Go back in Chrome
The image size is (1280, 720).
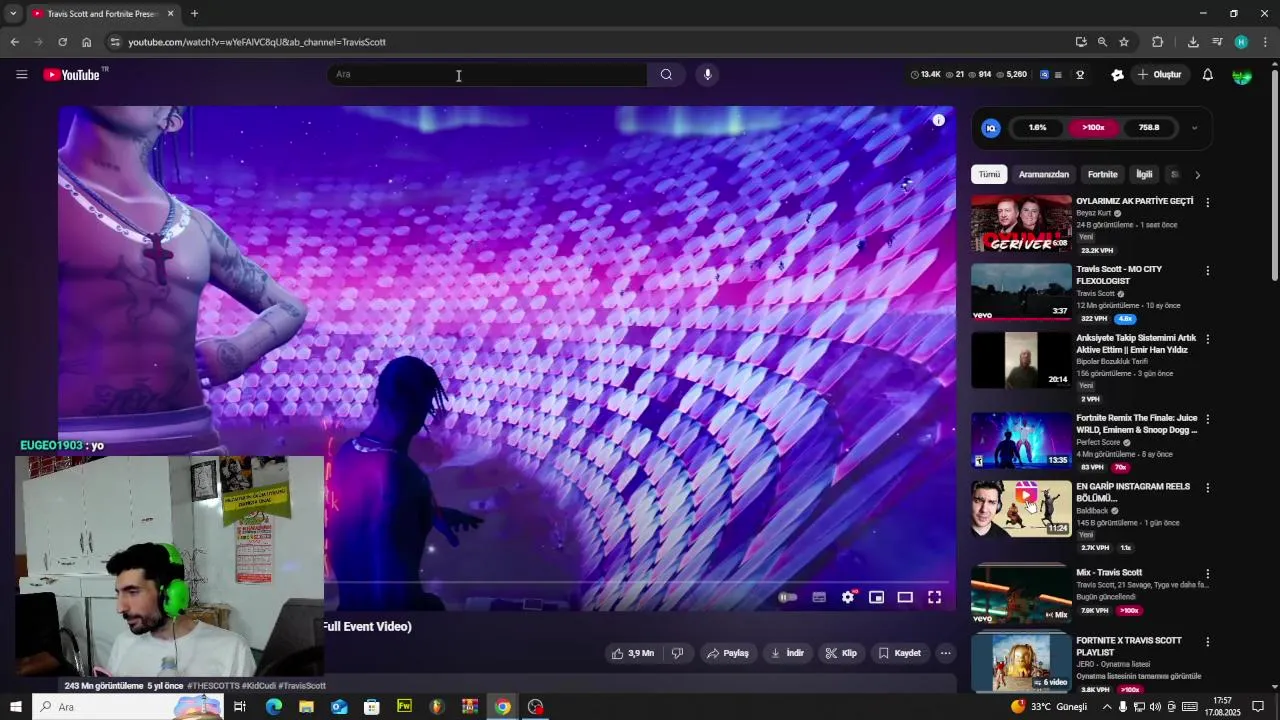(x=14, y=42)
